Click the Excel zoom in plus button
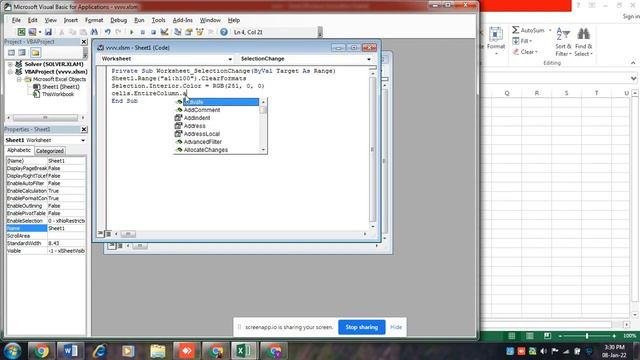This screenshot has width=640, height=360. (614, 336)
